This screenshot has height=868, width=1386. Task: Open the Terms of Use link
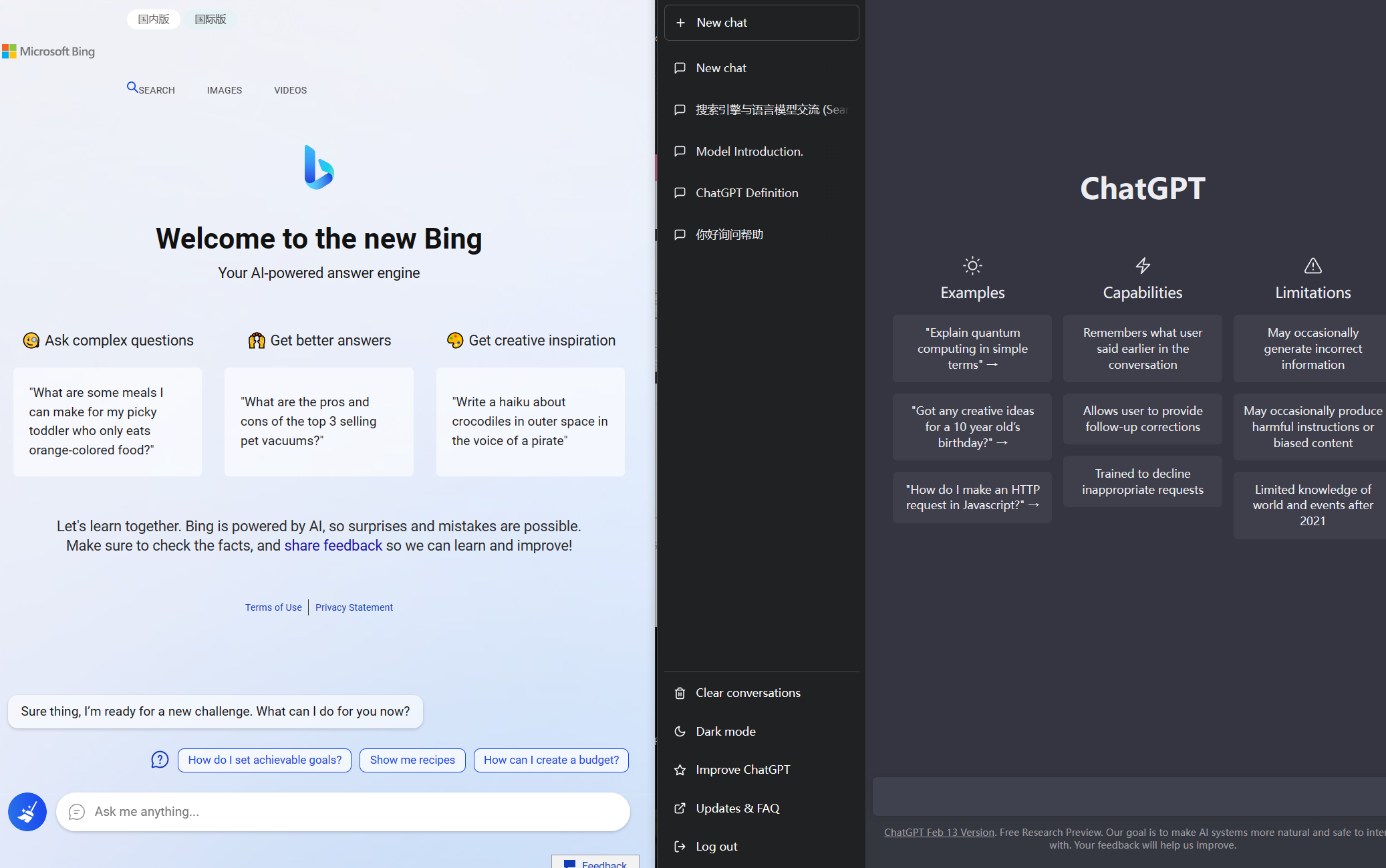click(273, 607)
